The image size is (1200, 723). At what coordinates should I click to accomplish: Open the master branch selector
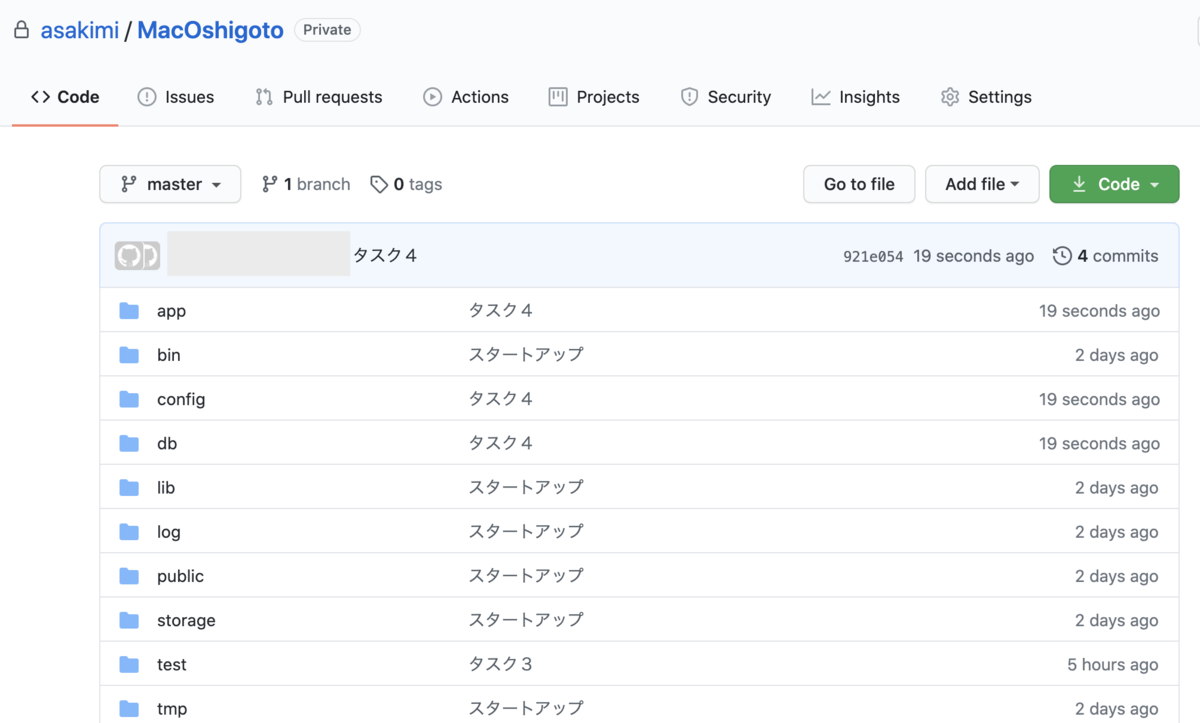point(170,184)
